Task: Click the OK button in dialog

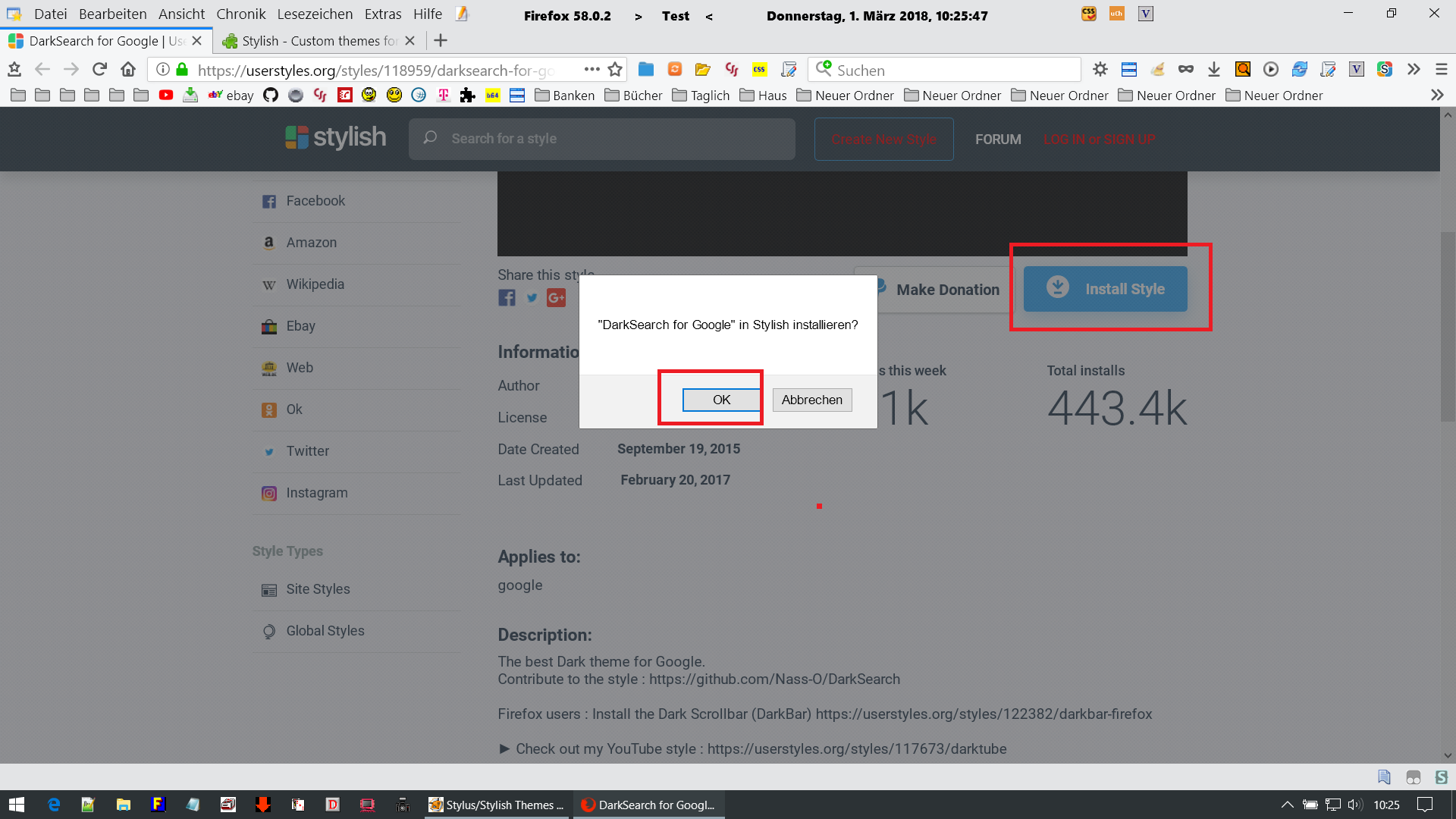Action: click(720, 400)
